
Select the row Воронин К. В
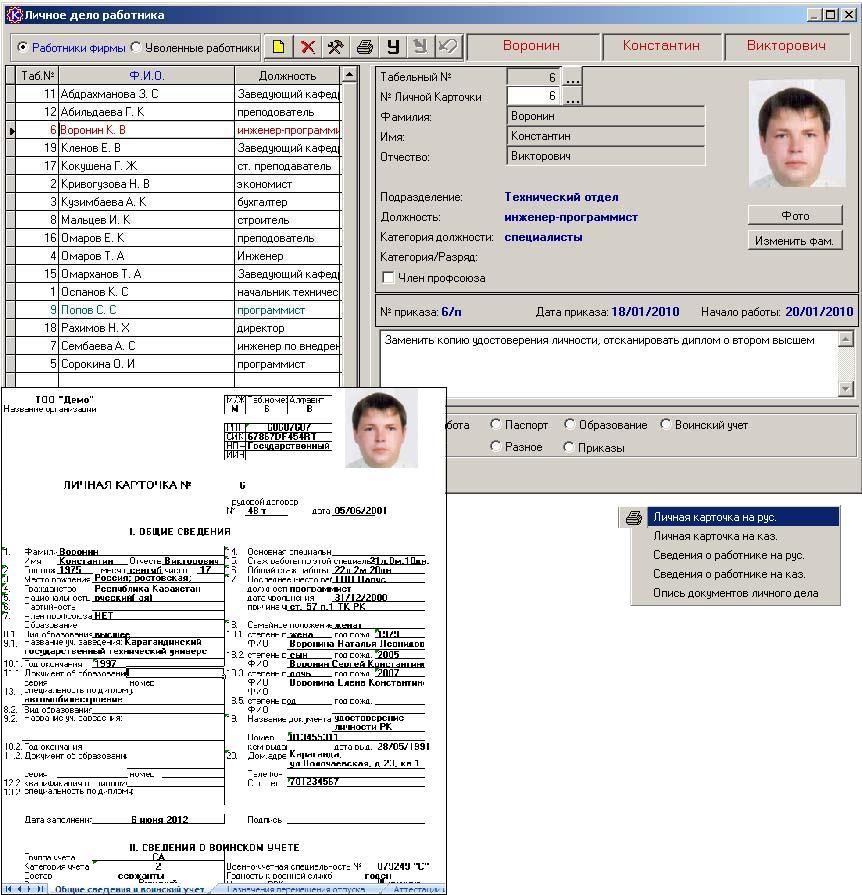178,130
